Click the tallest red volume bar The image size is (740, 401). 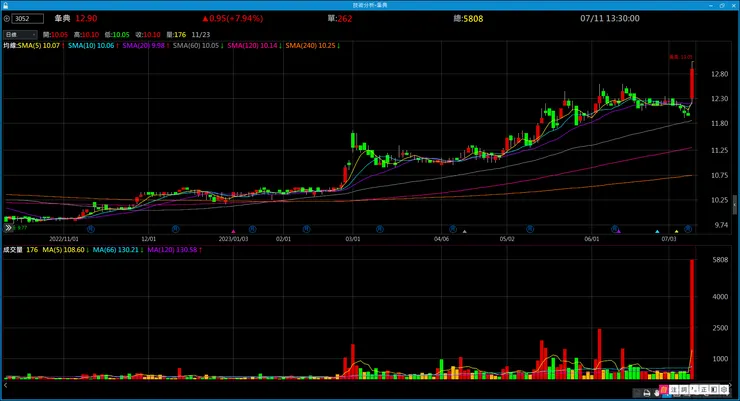pyautogui.click(x=692, y=319)
